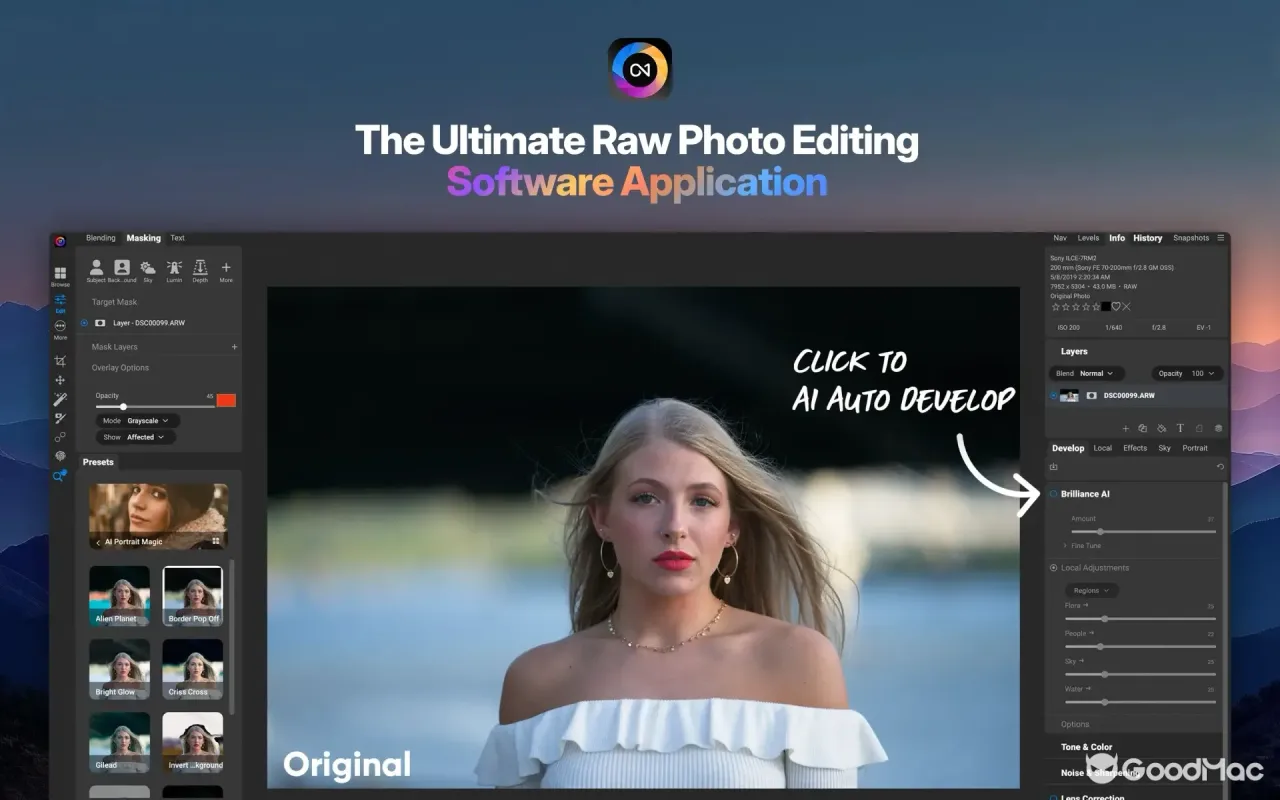Choose the Sky mask icon
Screen dimensions: 1280x800
[x=148, y=271]
